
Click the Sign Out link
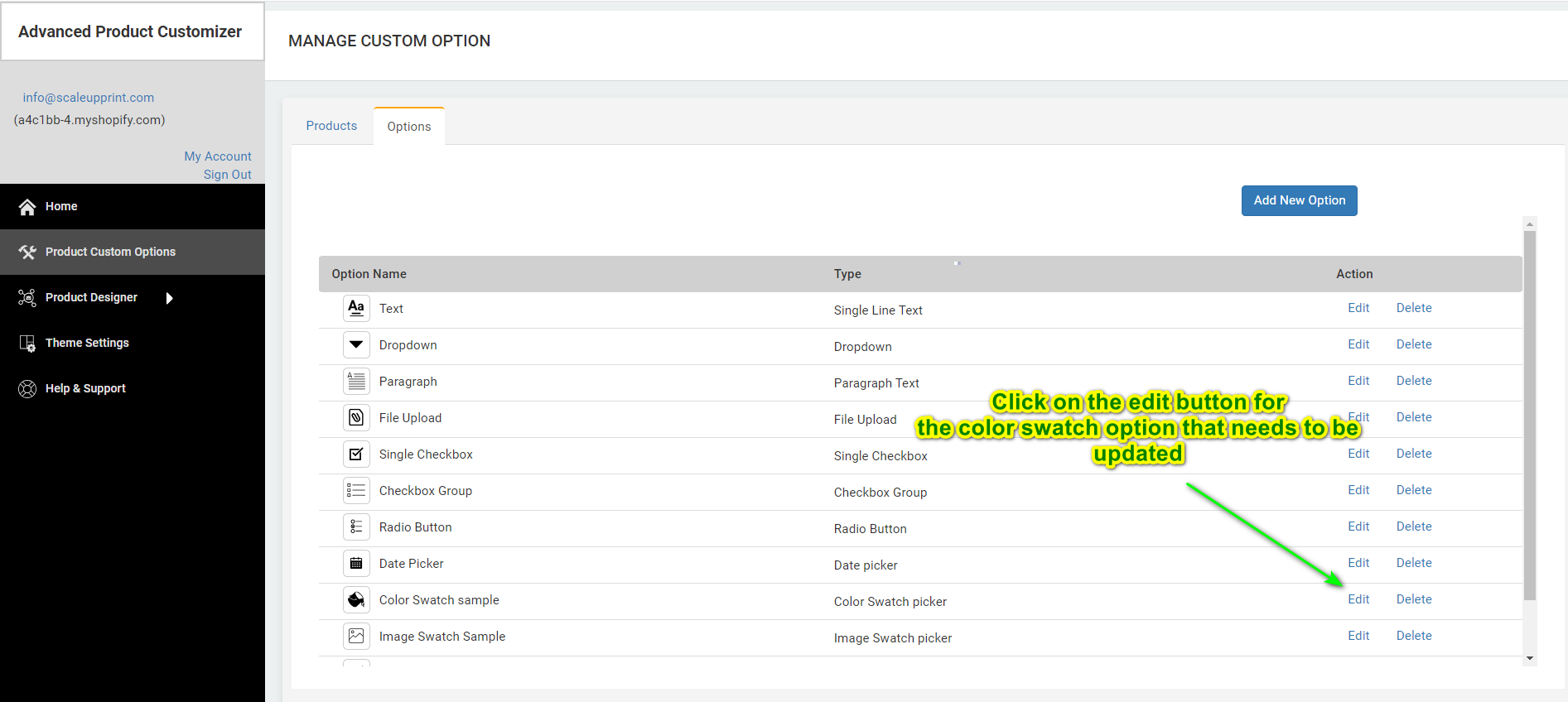pos(228,175)
